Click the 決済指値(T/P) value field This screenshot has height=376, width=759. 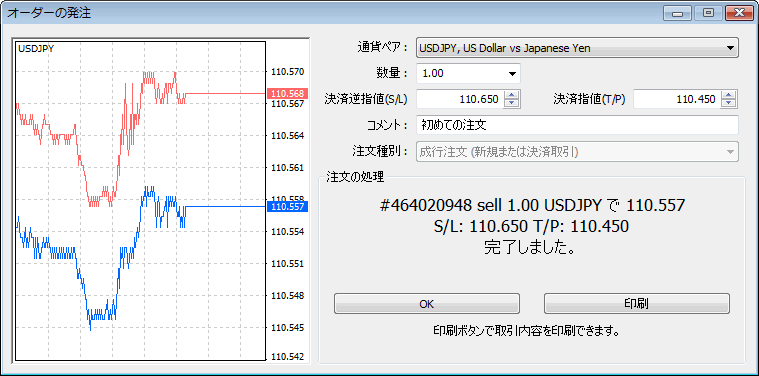click(x=677, y=100)
